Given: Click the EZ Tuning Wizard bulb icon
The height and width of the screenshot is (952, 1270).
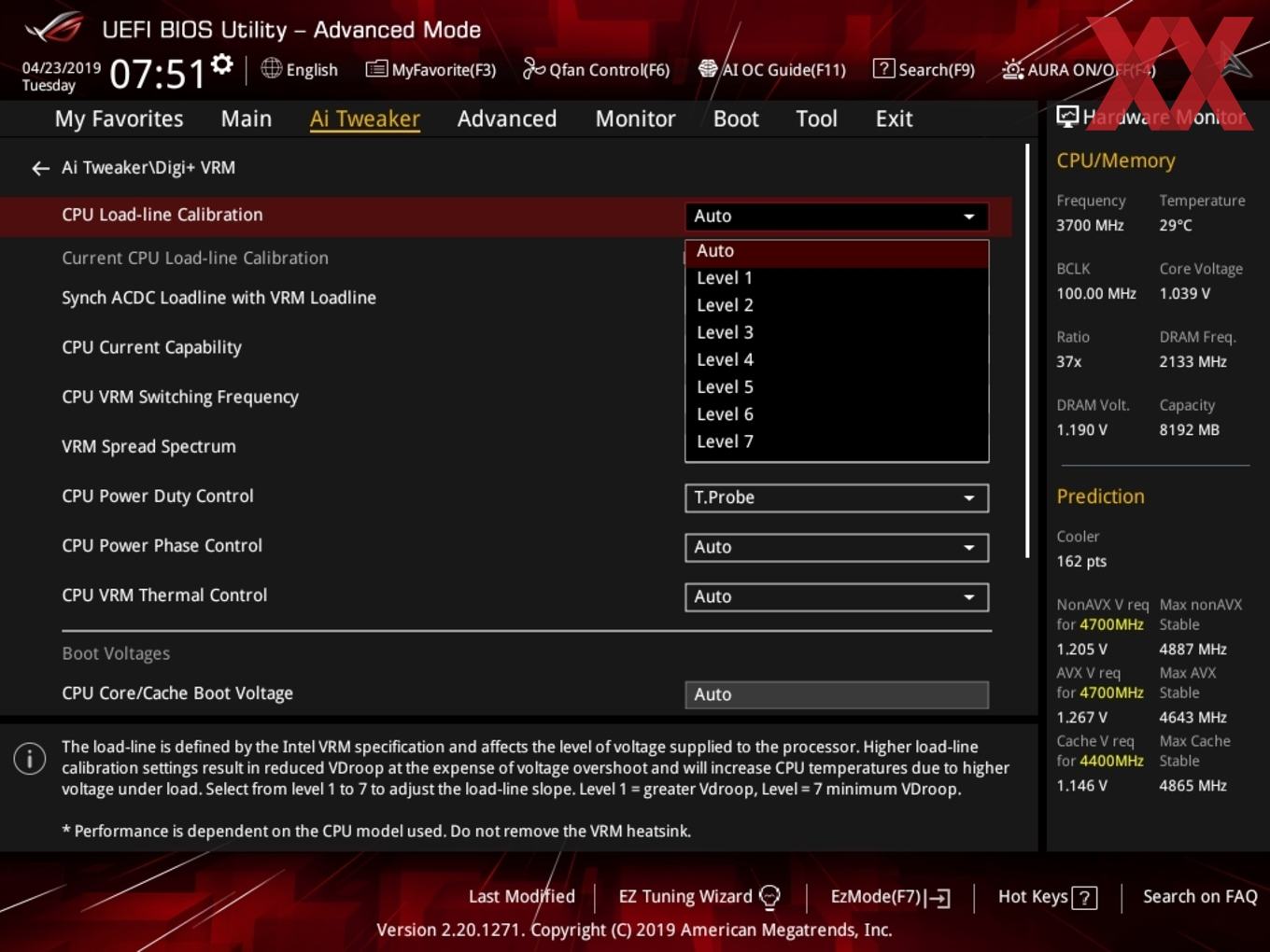Looking at the screenshot, I should pos(769,897).
